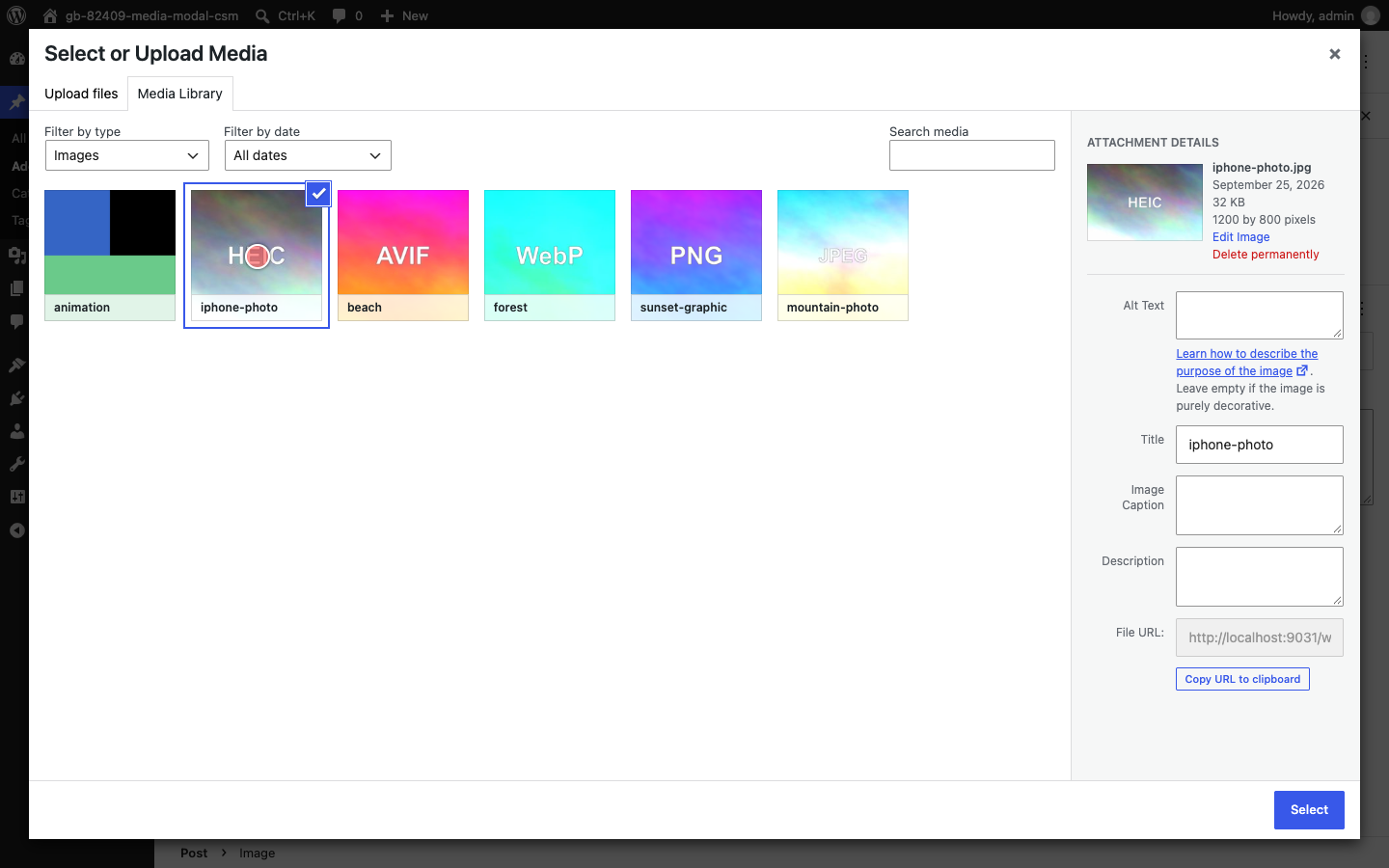
Task: Open Pages icon in admin sidebar
Action: (x=16, y=287)
